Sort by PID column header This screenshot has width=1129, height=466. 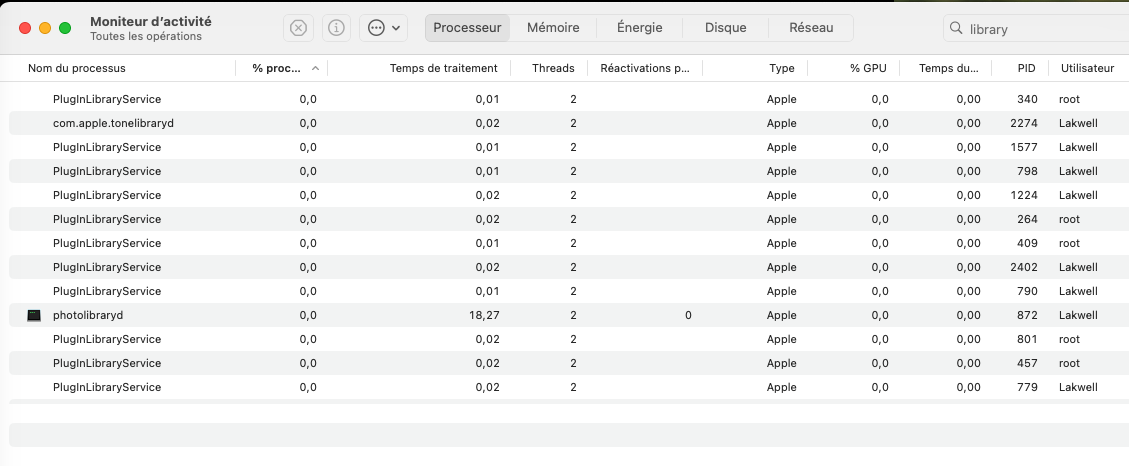click(1026, 69)
